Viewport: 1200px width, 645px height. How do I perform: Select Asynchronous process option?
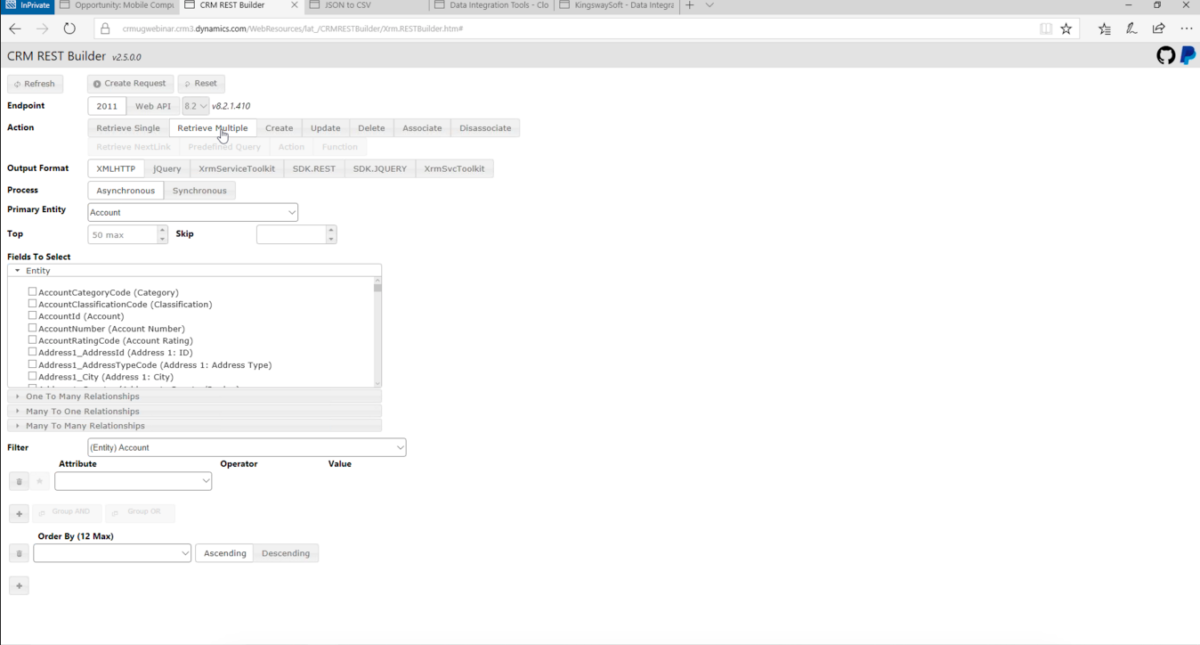tap(126, 191)
